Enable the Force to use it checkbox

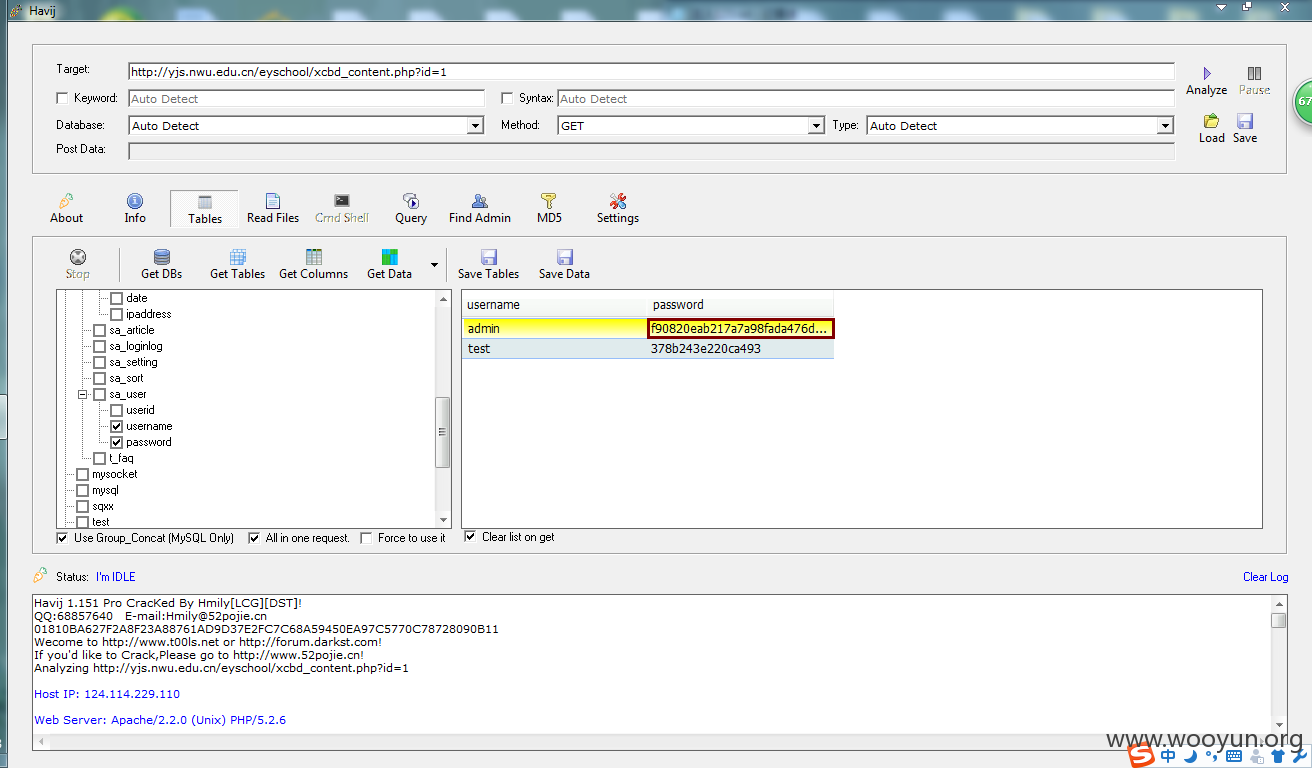[368, 538]
